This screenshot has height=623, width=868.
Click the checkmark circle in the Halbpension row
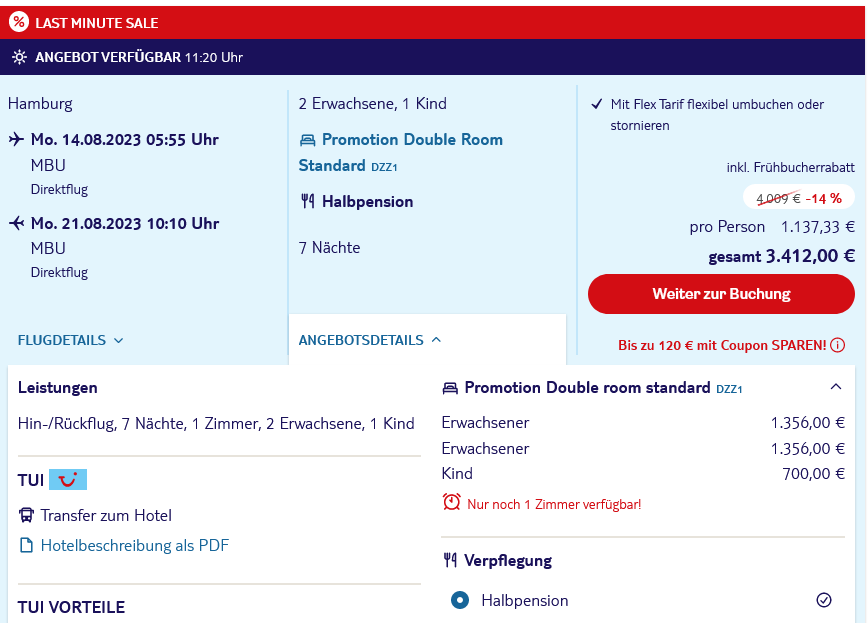(x=824, y=600)
